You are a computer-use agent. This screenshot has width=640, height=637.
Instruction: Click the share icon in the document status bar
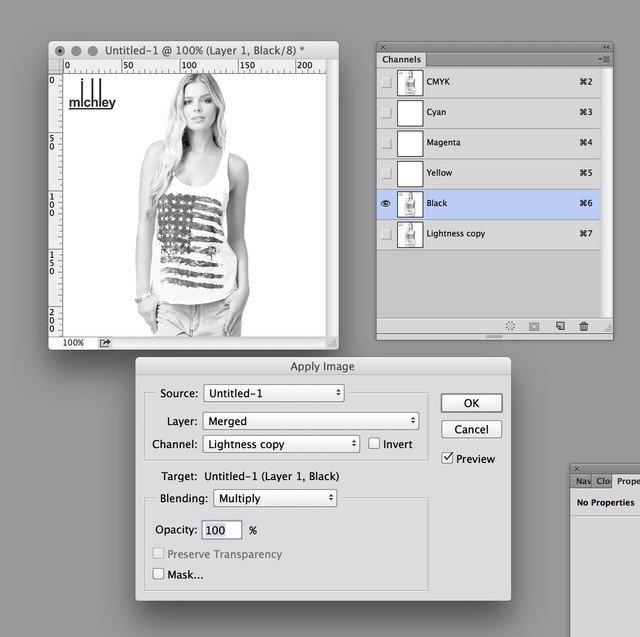105,342
